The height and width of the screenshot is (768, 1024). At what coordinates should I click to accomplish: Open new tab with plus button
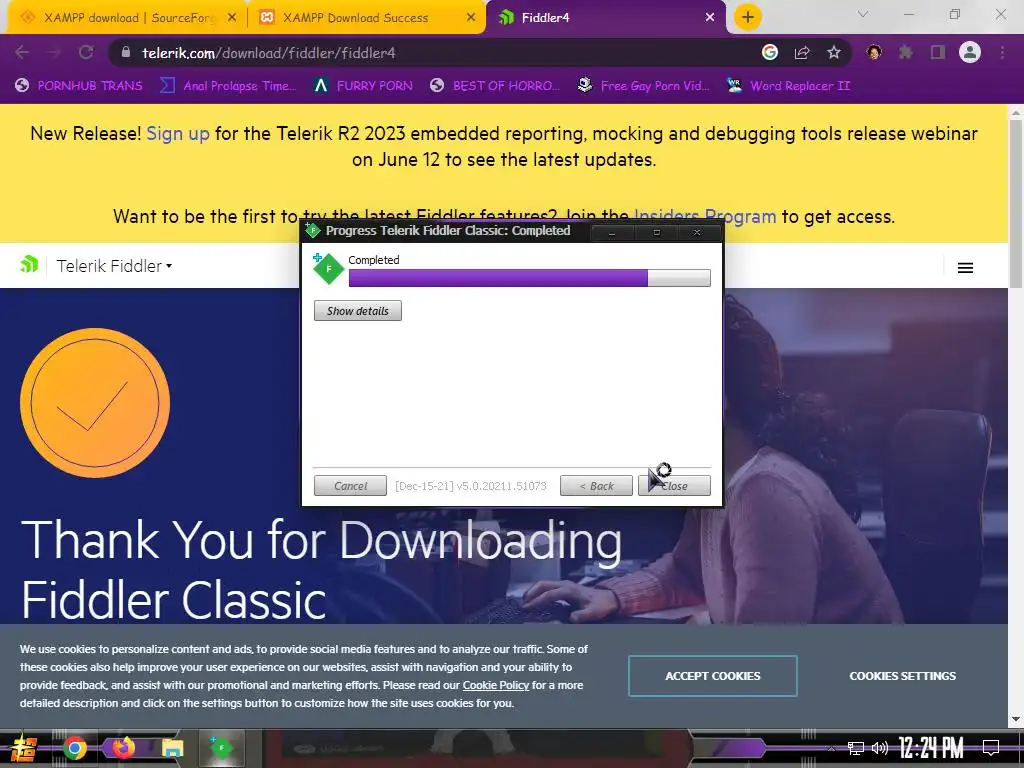(x=748, y=17)
